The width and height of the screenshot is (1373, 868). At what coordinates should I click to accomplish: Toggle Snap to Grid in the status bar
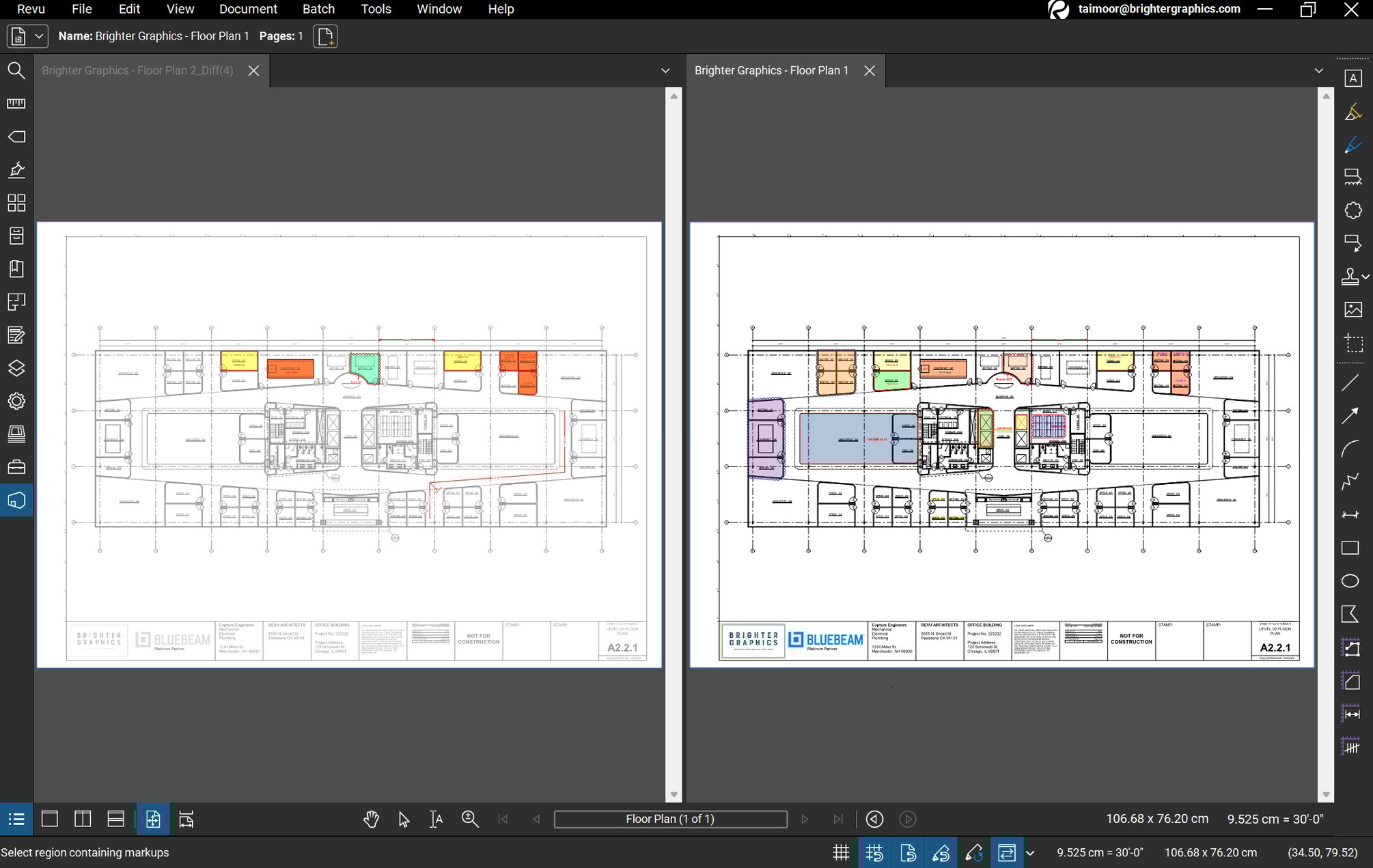point(875,852)
